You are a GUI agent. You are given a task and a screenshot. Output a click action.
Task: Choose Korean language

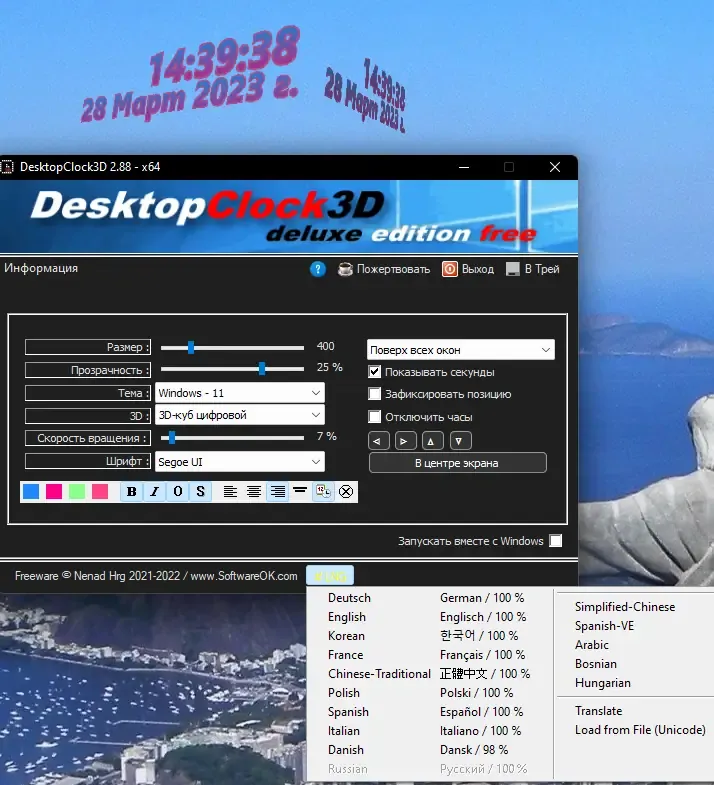pos(346,636)
